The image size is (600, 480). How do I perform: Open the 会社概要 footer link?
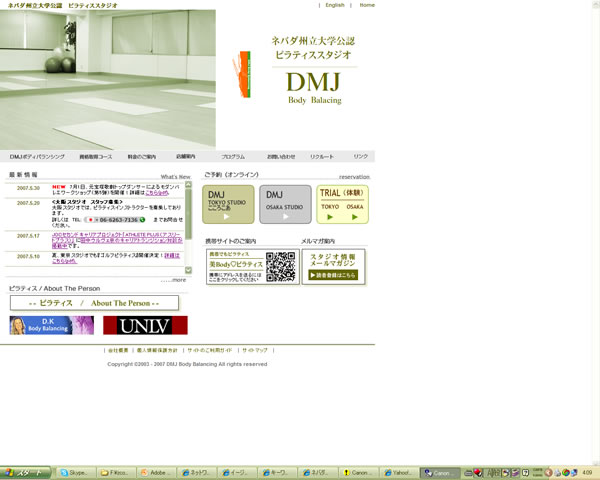tap(118, 350)
